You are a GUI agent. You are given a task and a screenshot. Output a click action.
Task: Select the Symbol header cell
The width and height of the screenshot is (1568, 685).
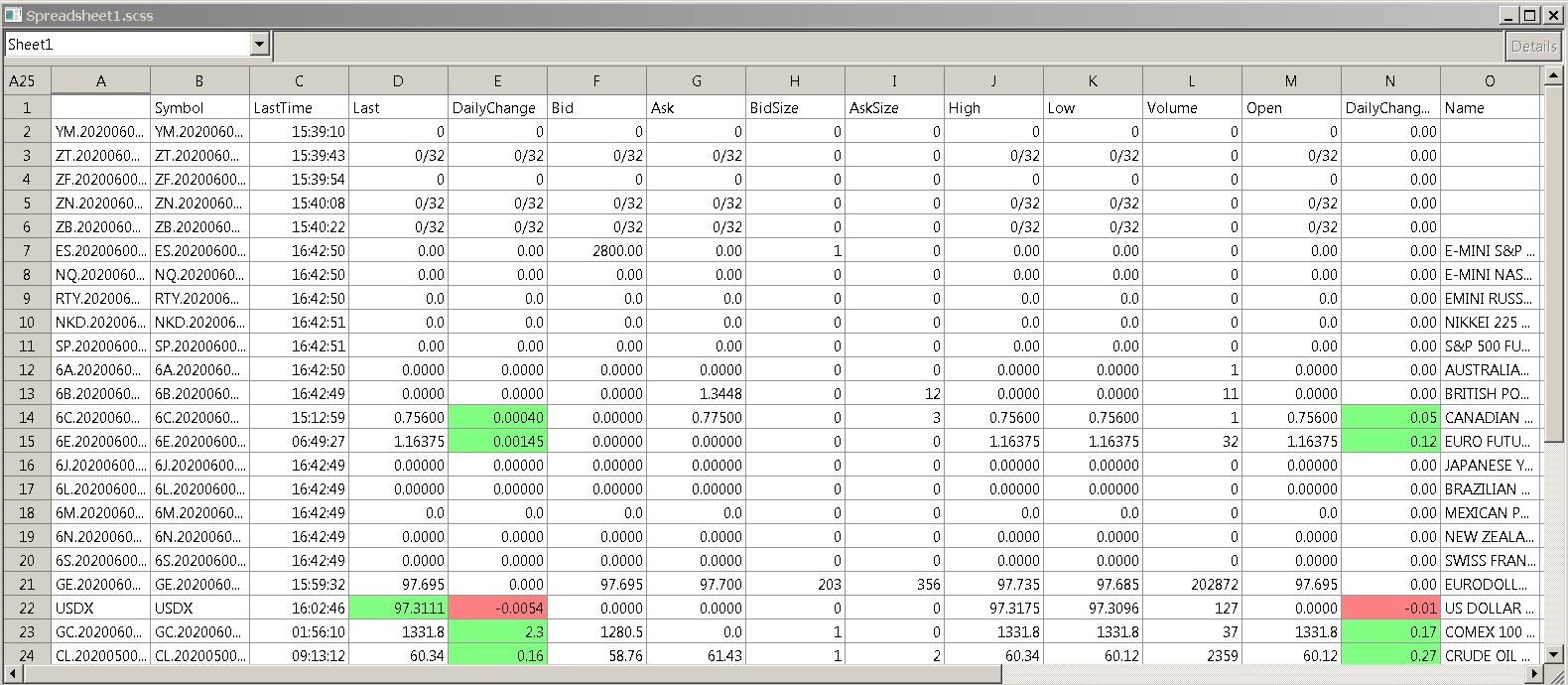pyautogui.click(x=199, y=107)
